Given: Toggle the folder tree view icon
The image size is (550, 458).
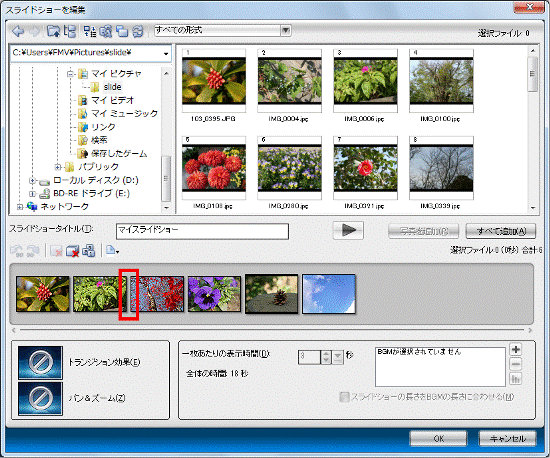Looking at the screenshot, I should (70, 31).
